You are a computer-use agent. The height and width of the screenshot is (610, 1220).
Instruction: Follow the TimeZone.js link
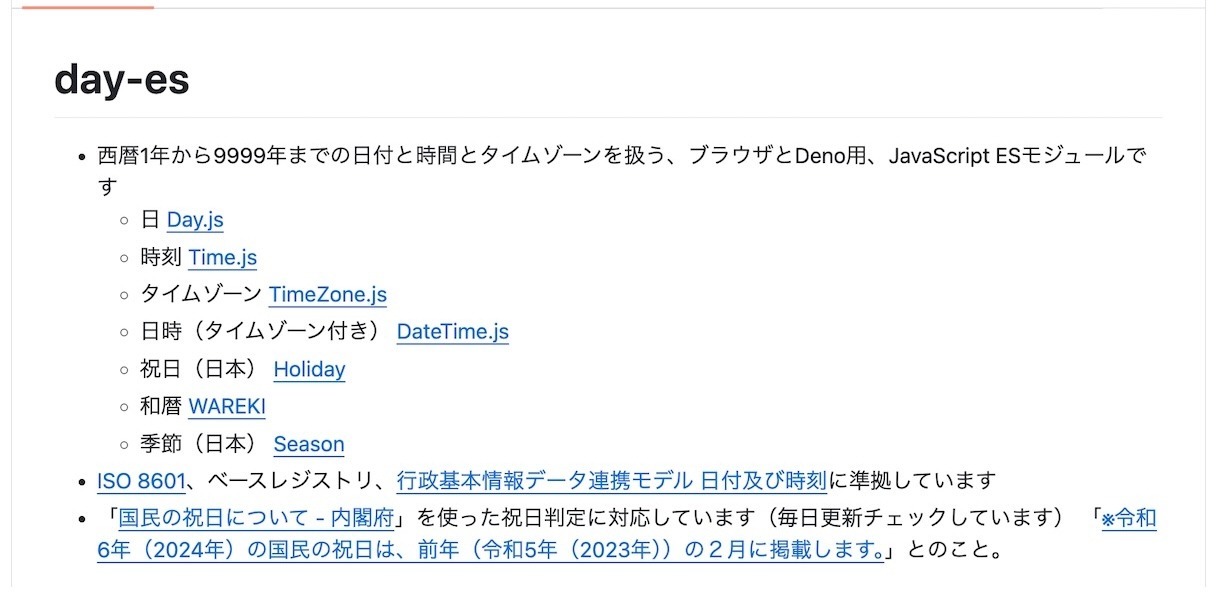click(327, 295)
